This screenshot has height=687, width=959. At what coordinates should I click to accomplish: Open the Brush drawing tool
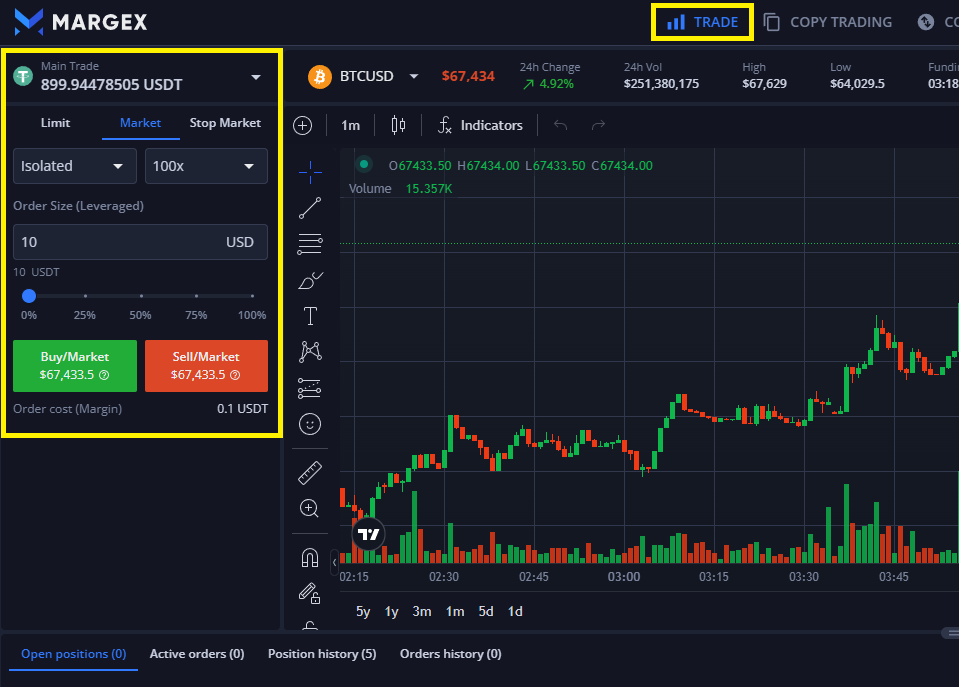pyautogui.click(x=309, y=279)
